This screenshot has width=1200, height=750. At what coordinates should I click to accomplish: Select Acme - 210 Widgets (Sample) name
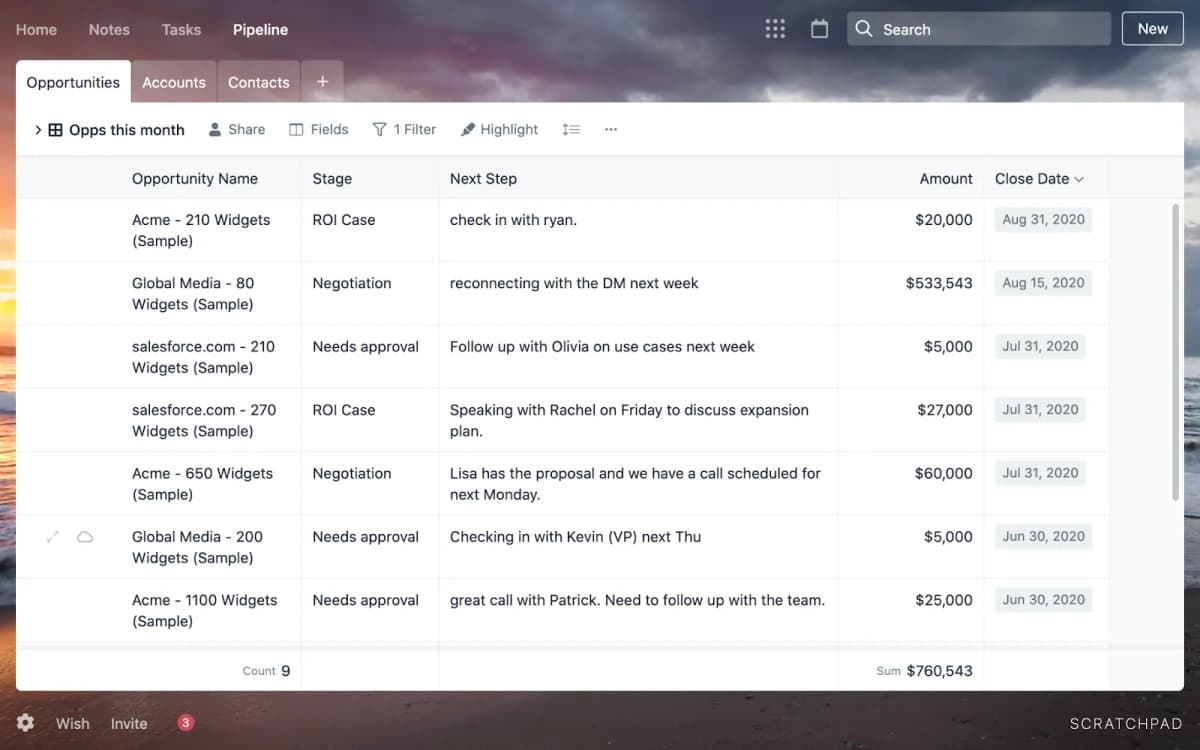pos(201,230)
